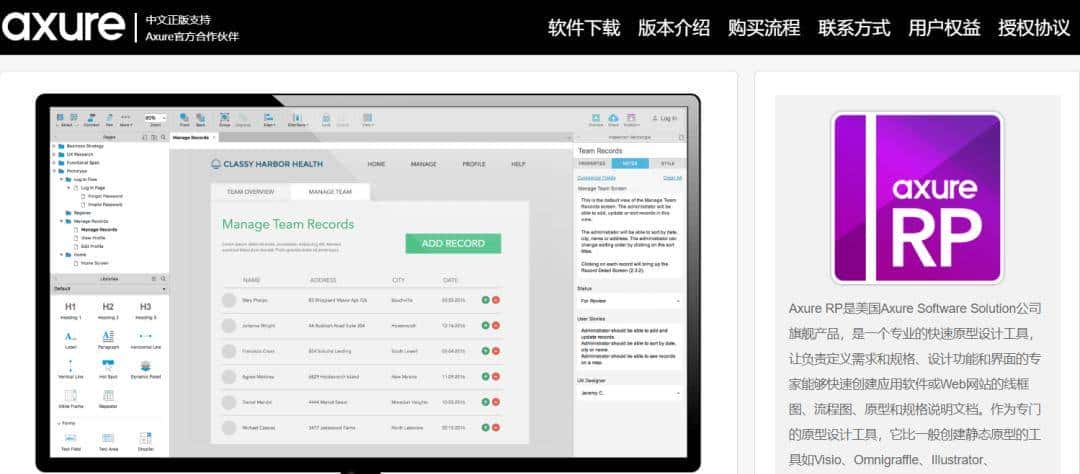The height and width of the screenshot is (474, 1080).
Task: Collapse the Log In Flow folder
Action: pos(61,179)
